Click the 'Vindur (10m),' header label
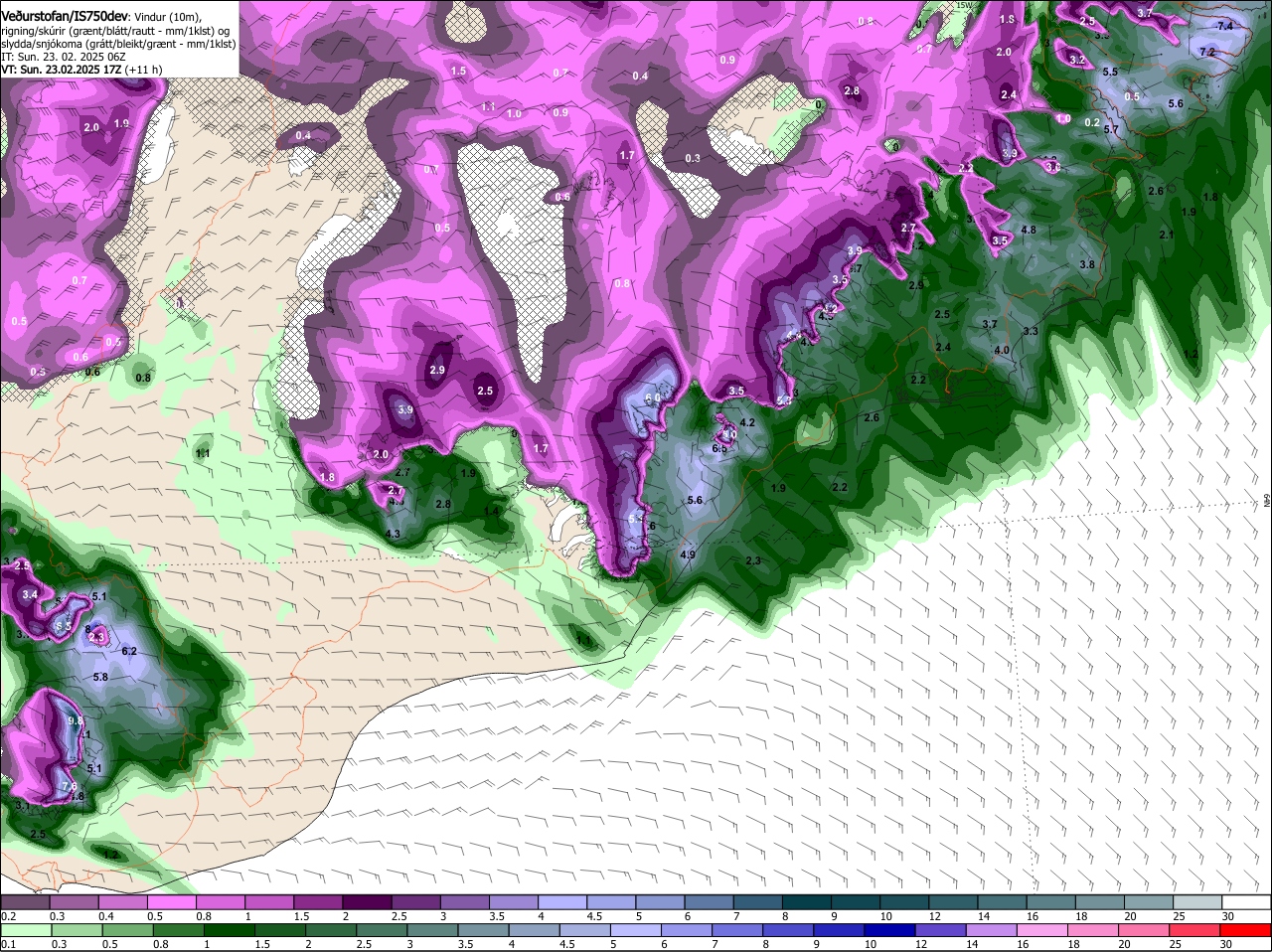The image size is (1272, 952). click(167, 17)
